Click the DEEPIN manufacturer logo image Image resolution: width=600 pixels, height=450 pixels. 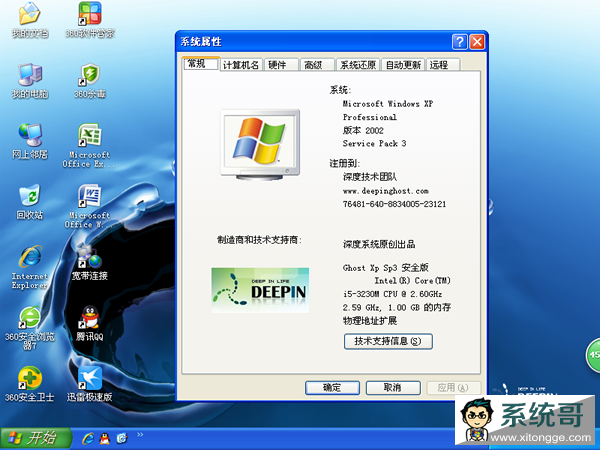click(260, 290)
